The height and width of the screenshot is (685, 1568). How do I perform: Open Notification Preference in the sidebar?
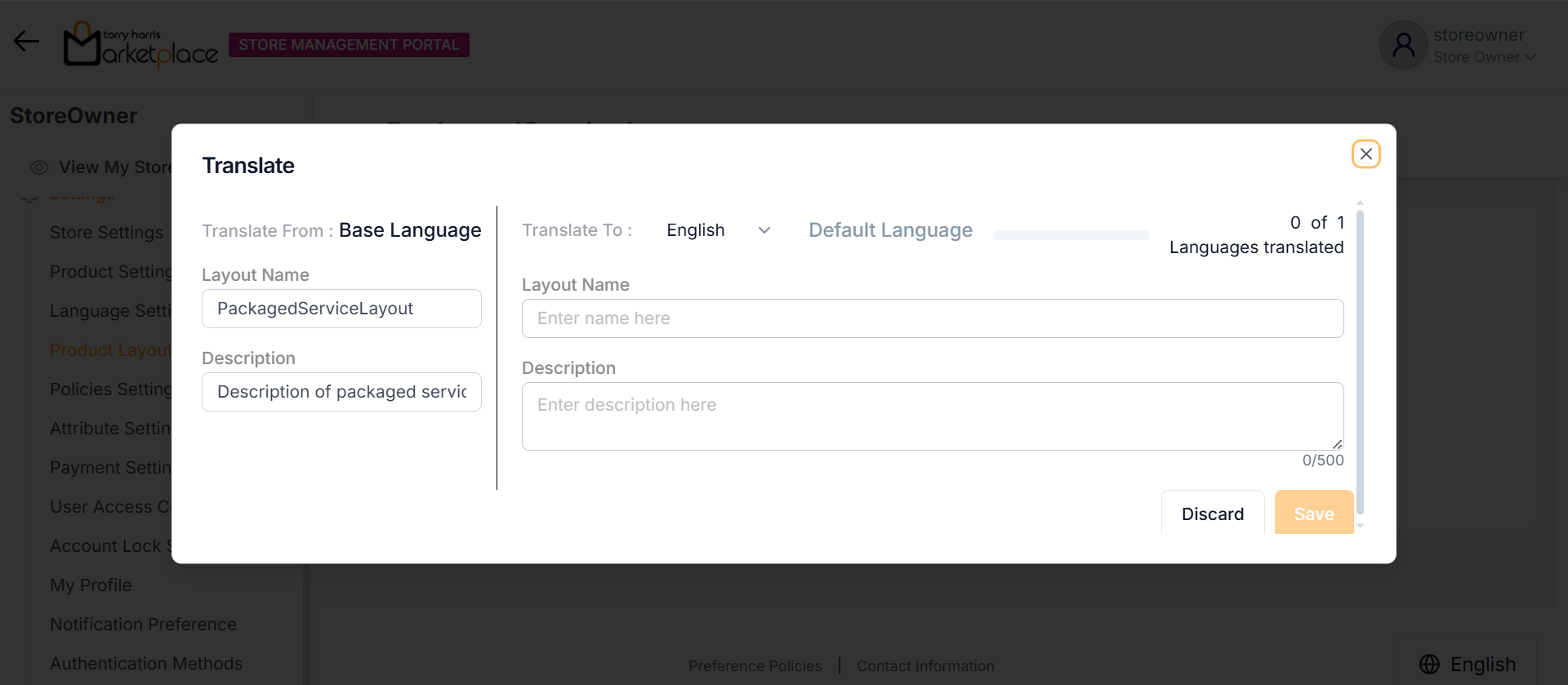coord(143,625)
